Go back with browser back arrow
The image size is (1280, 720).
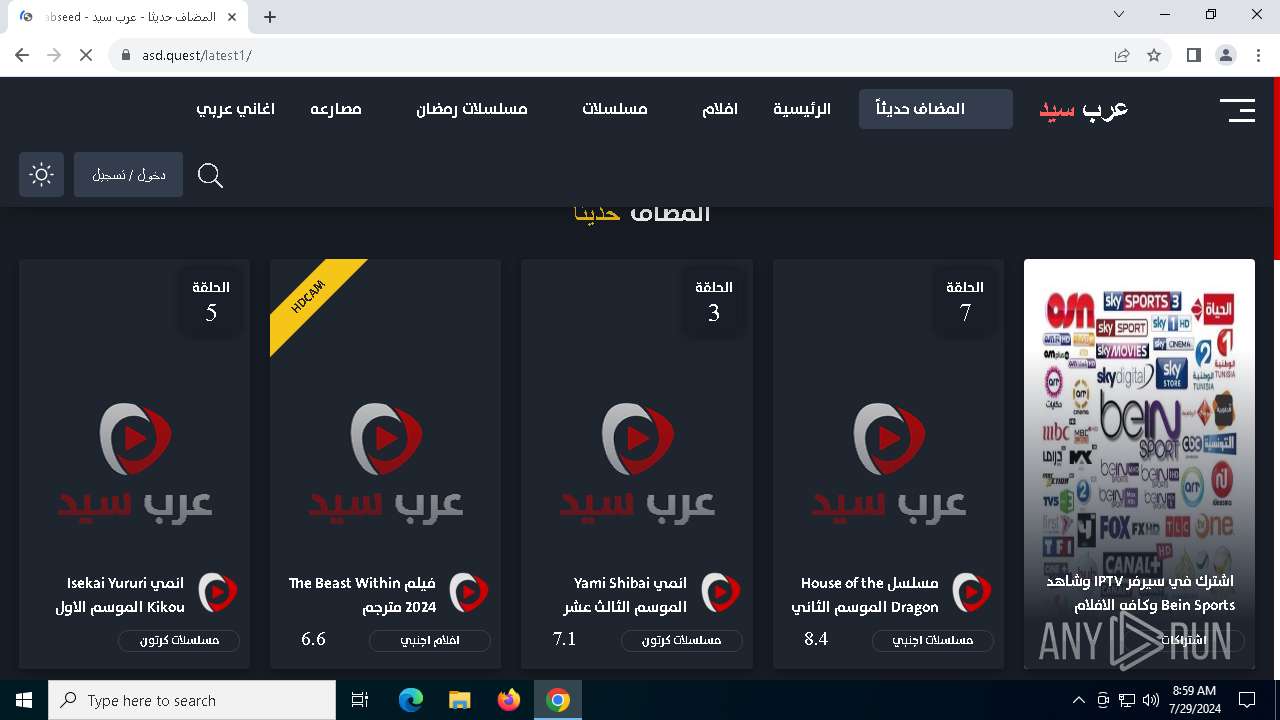click(x=22, y=55)
